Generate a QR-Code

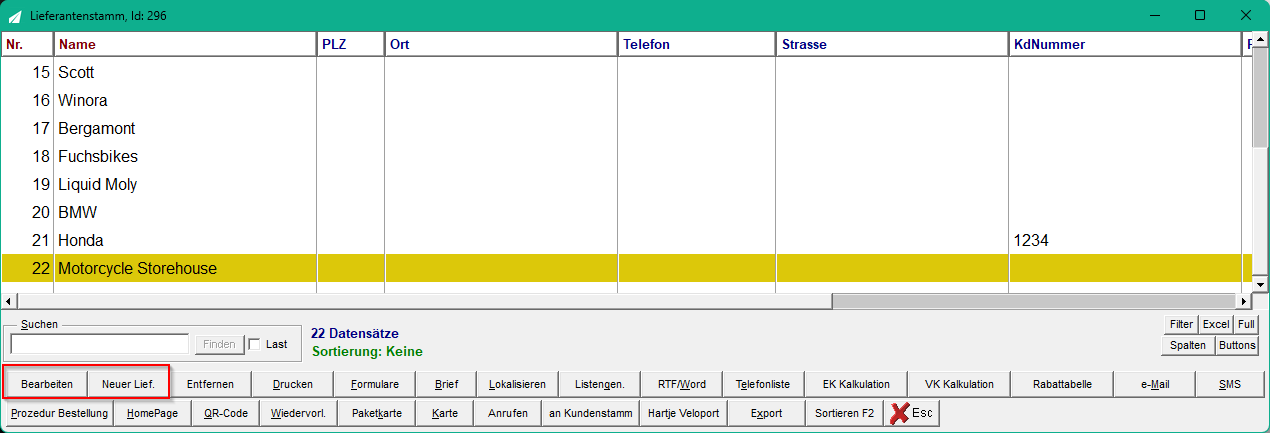coord(226,413)
